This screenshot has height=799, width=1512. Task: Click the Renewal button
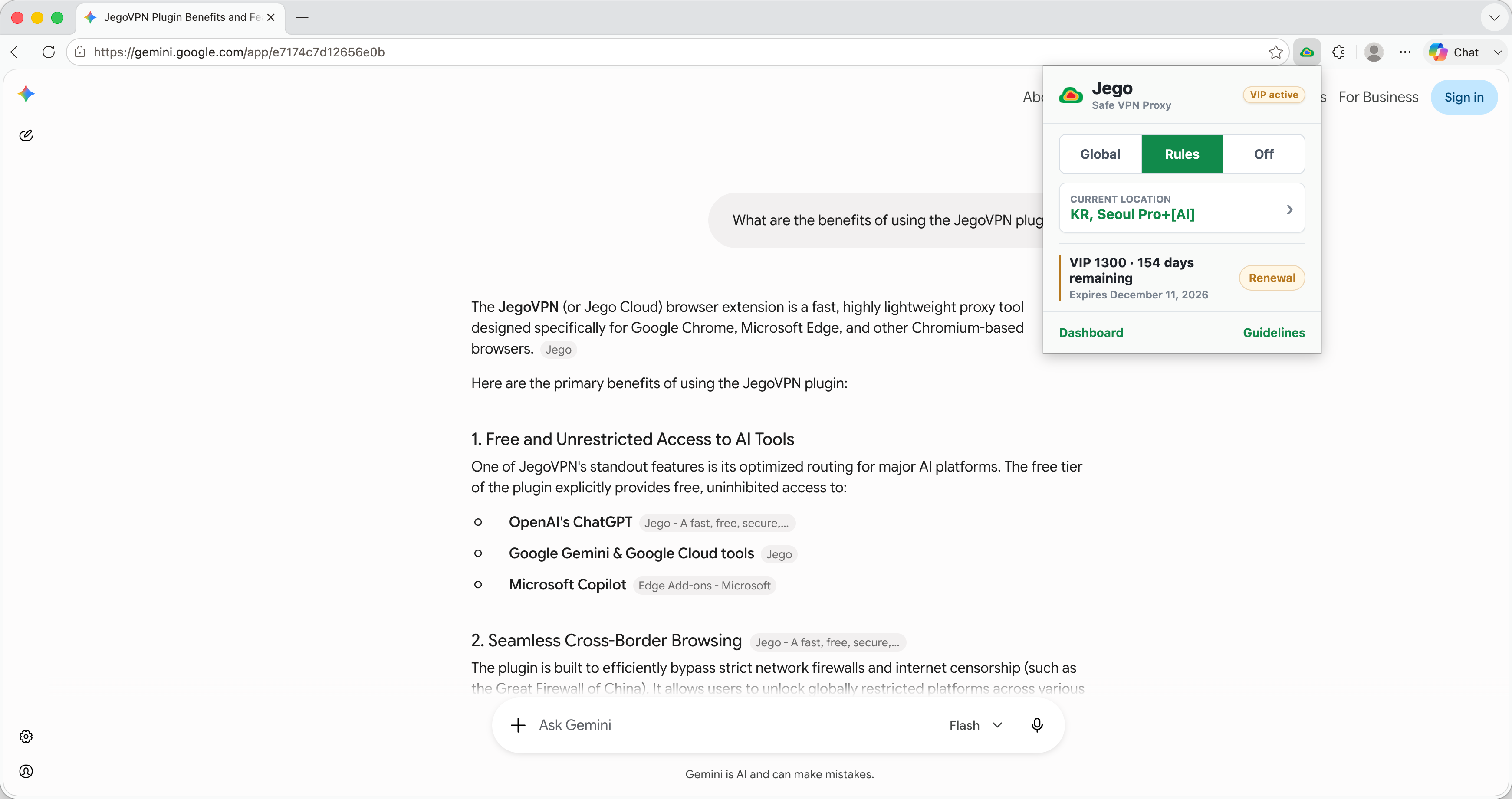[1271, 278]
